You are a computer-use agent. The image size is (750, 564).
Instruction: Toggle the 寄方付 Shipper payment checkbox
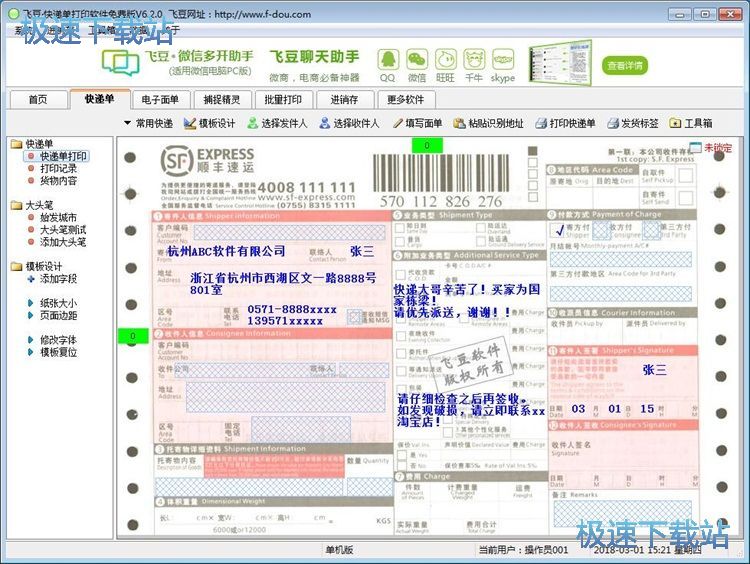click(558, 231)
